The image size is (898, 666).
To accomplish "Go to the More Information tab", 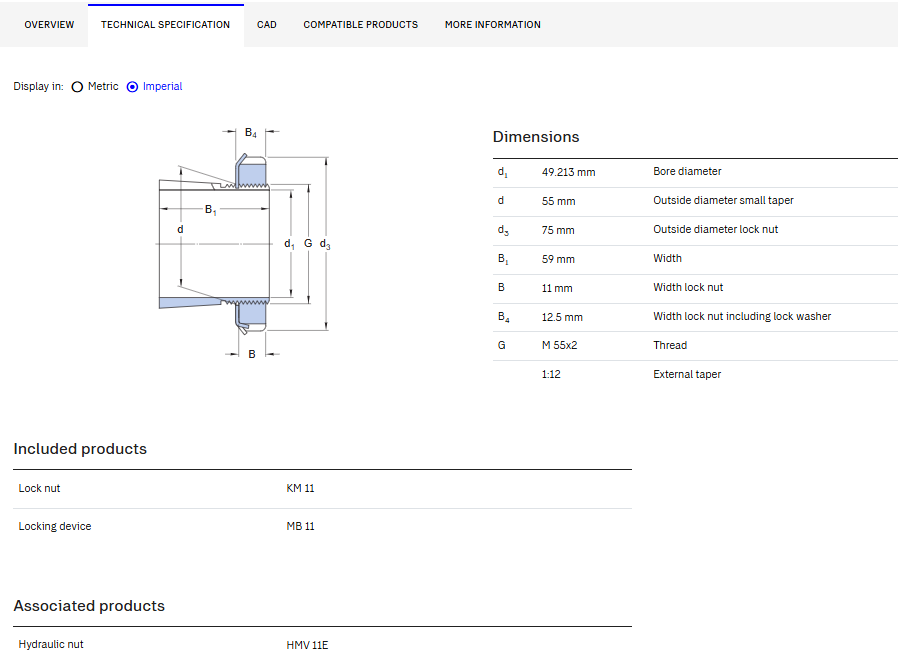I will [x=493, y=25].
